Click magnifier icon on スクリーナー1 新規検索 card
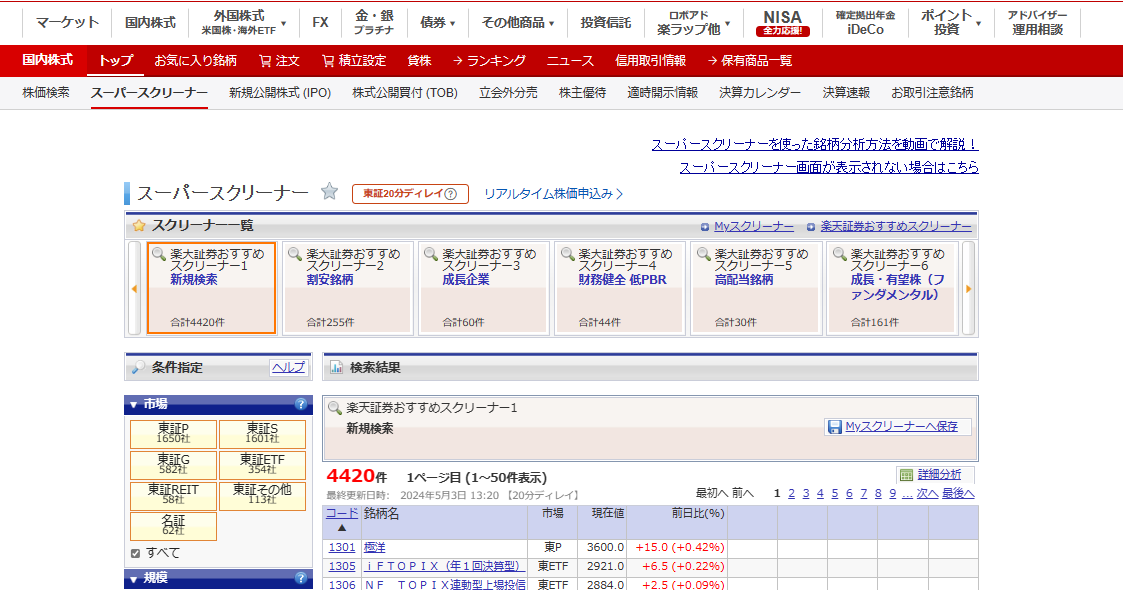This screenshot has height=590, width=1123. [159, 254]
